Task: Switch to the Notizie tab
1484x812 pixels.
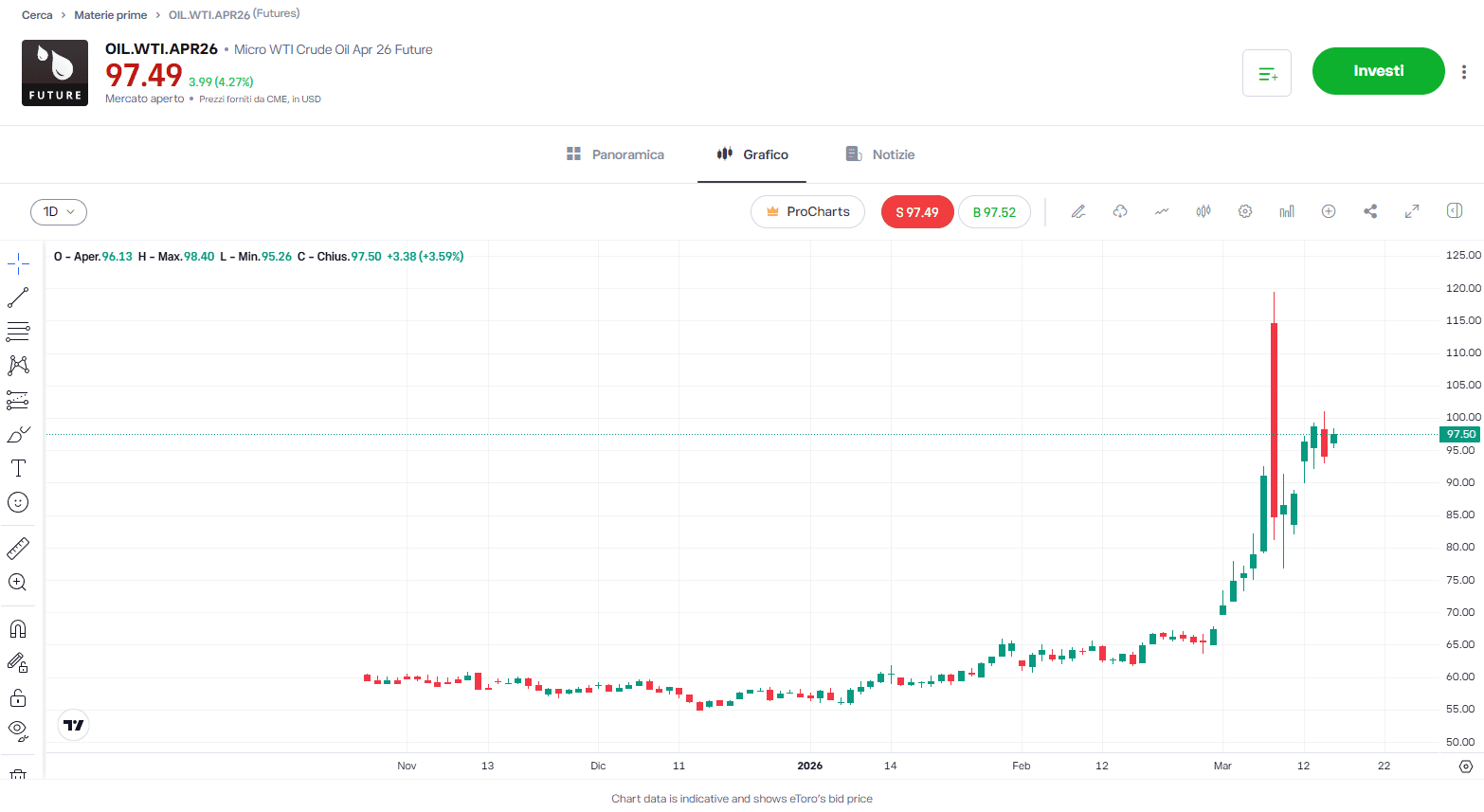Action: [x=880, y=154]
